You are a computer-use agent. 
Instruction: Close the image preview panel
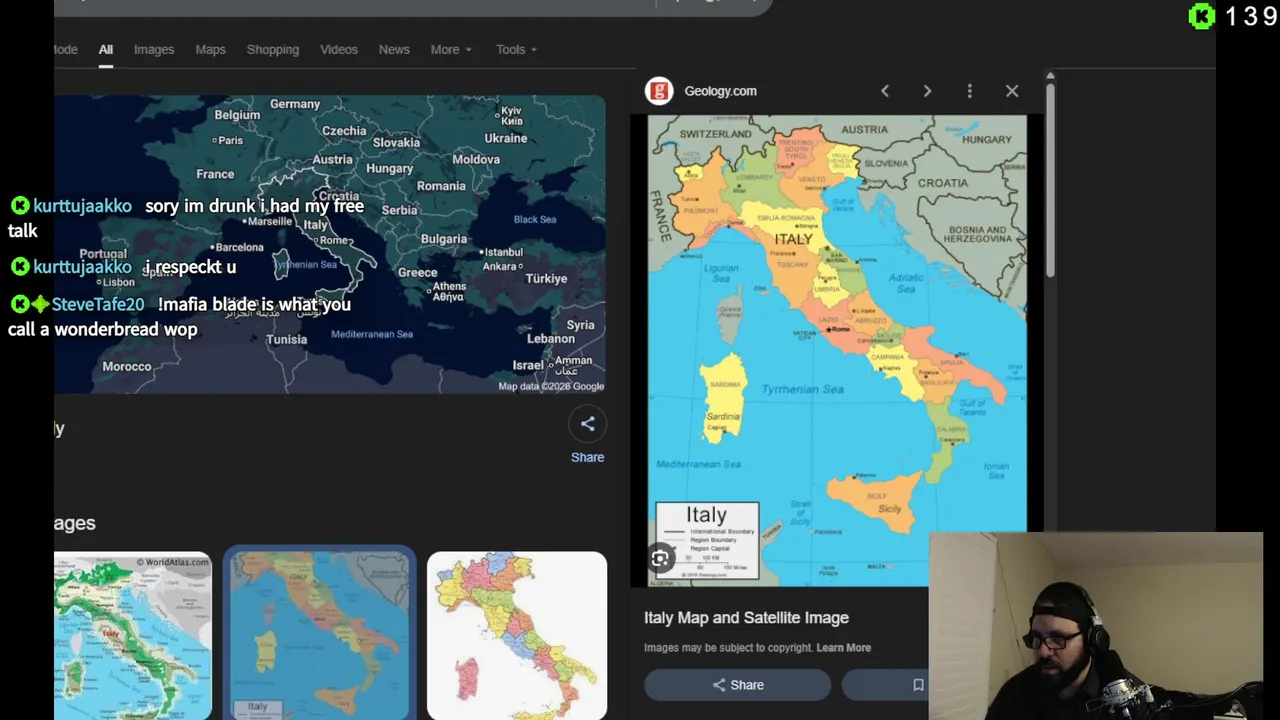coord(1012,91)
